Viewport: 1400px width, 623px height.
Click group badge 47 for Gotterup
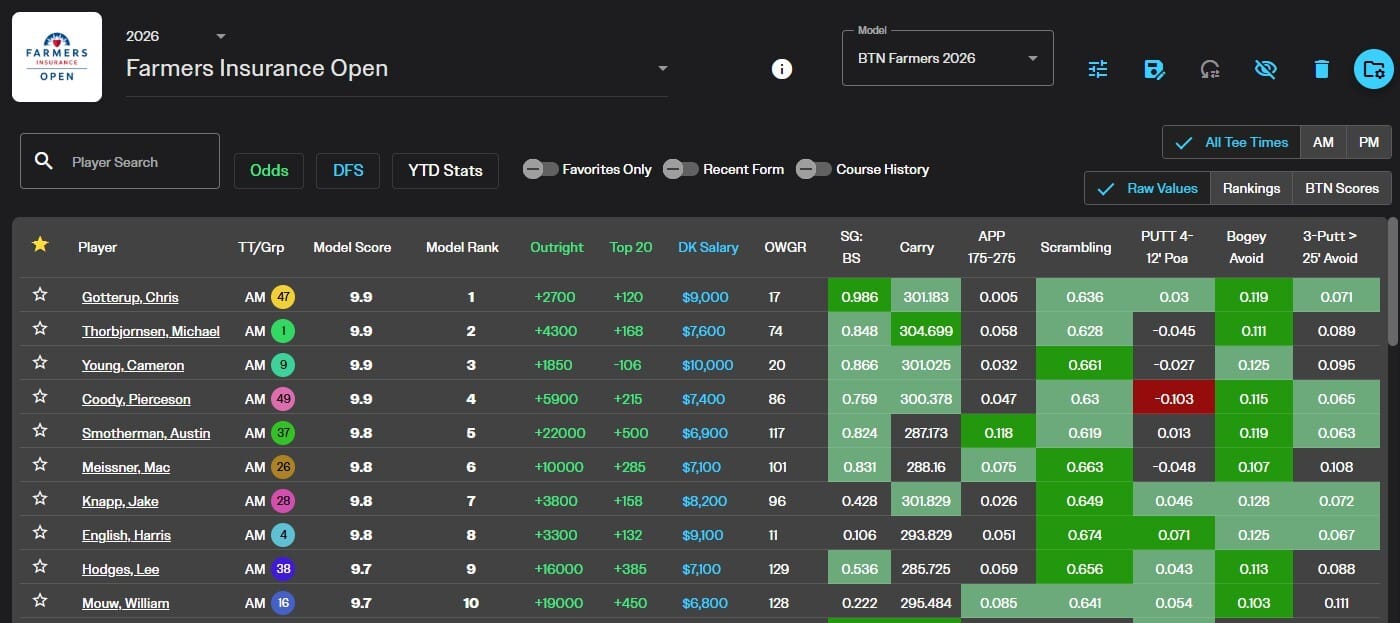283,297
